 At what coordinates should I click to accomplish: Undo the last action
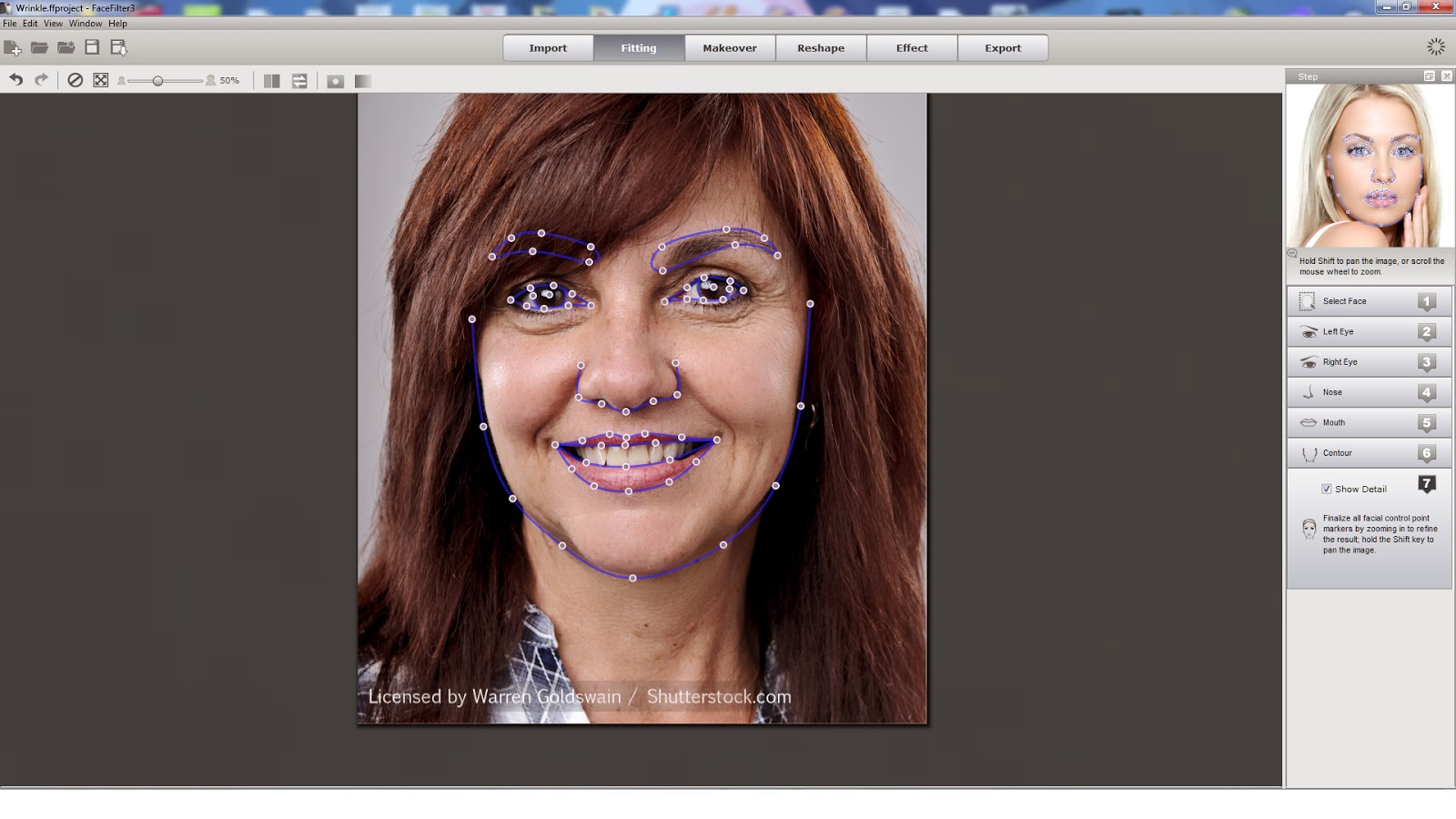coord(16,80)
